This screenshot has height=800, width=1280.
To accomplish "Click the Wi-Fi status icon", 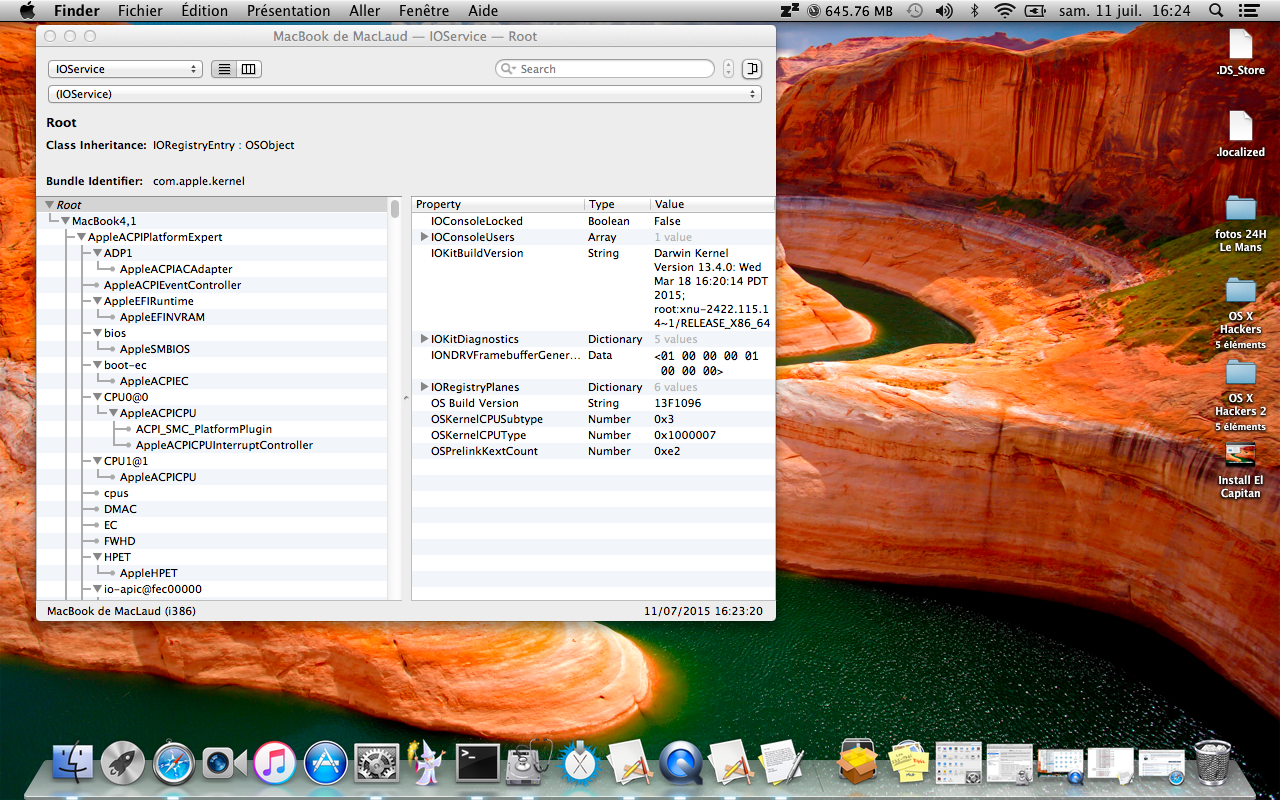I will point(1004,11).
